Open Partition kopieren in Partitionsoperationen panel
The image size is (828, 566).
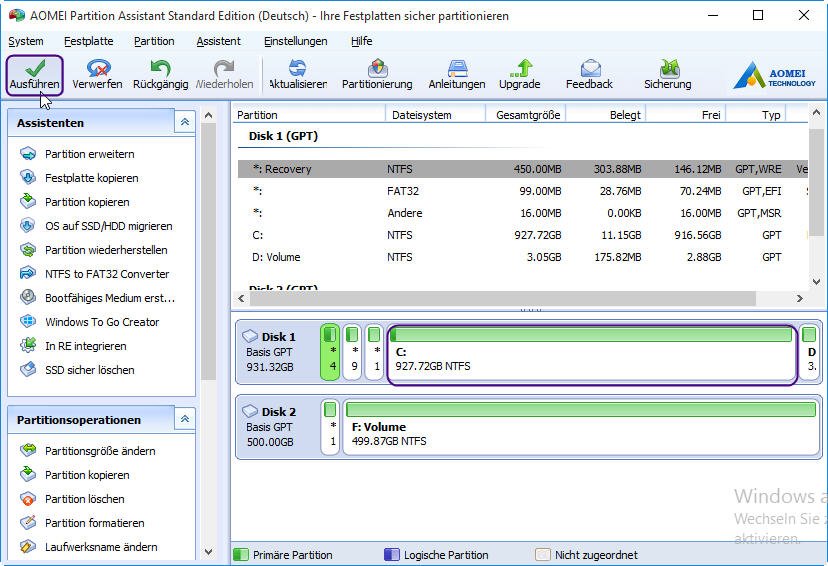click(x=74, y=475)
